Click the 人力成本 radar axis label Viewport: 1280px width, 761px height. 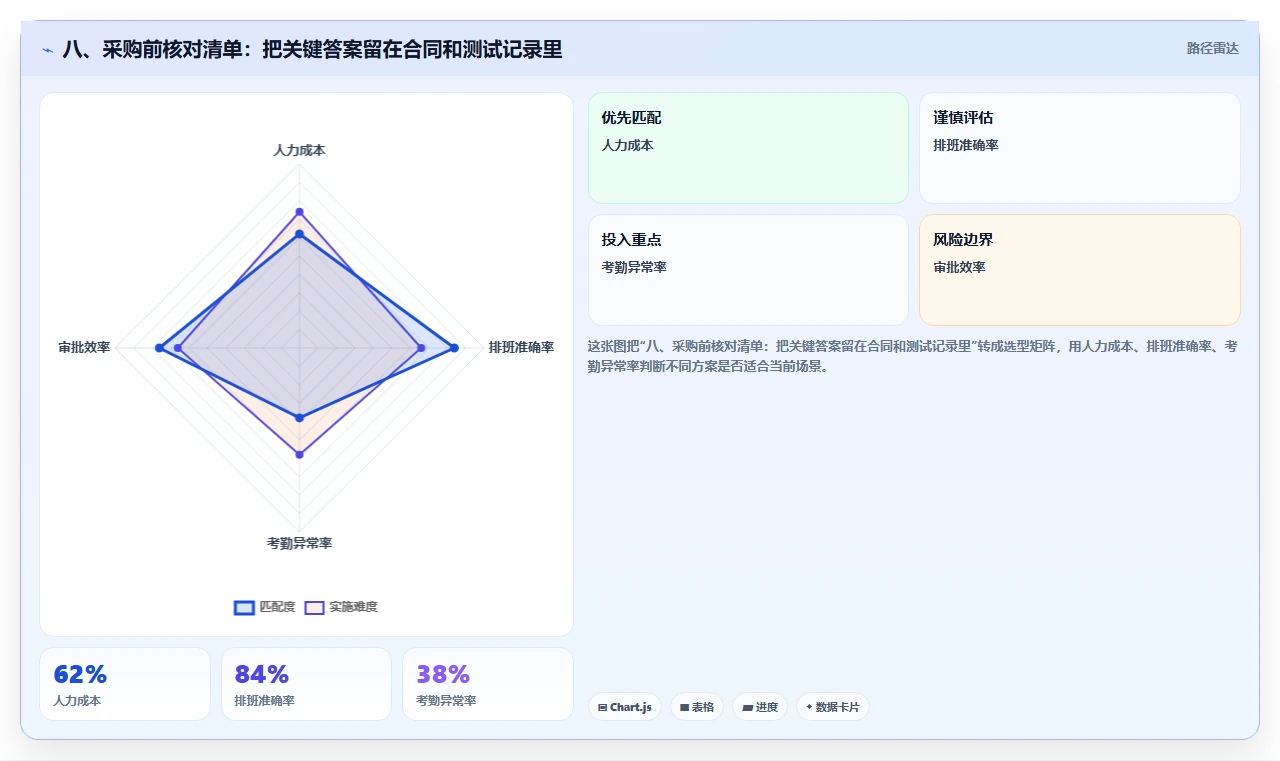pos(299,150)
